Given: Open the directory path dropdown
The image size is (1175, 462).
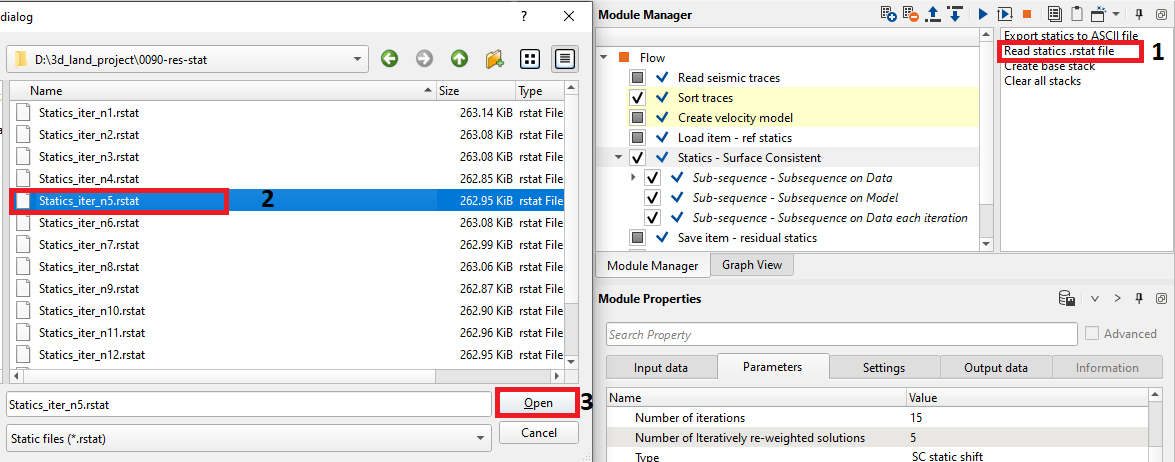Looking at the screenshot, I should click(x=358, y=59).
